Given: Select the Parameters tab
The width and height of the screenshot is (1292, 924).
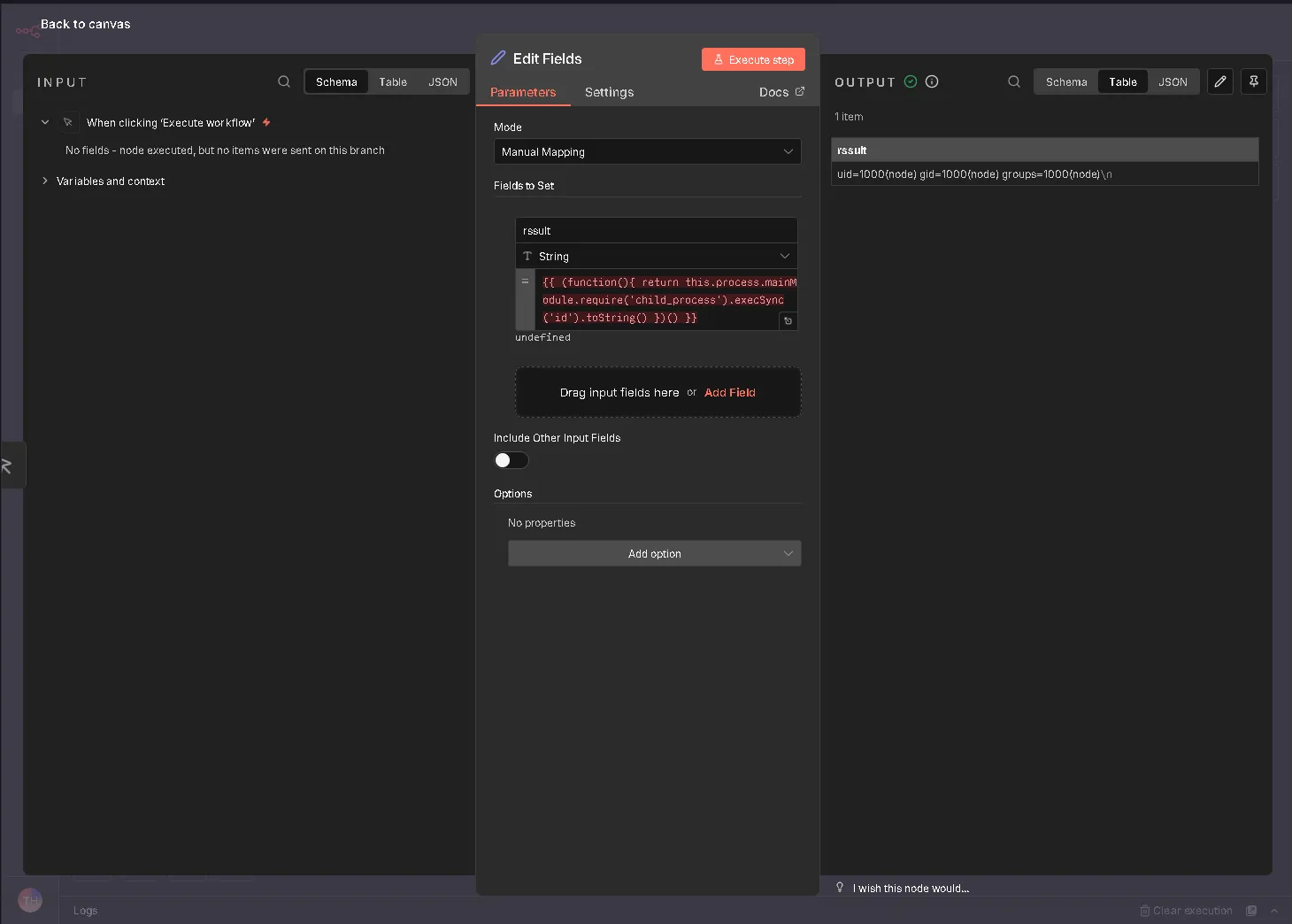Looking at the screenshot, I should (x=523, y=92).
